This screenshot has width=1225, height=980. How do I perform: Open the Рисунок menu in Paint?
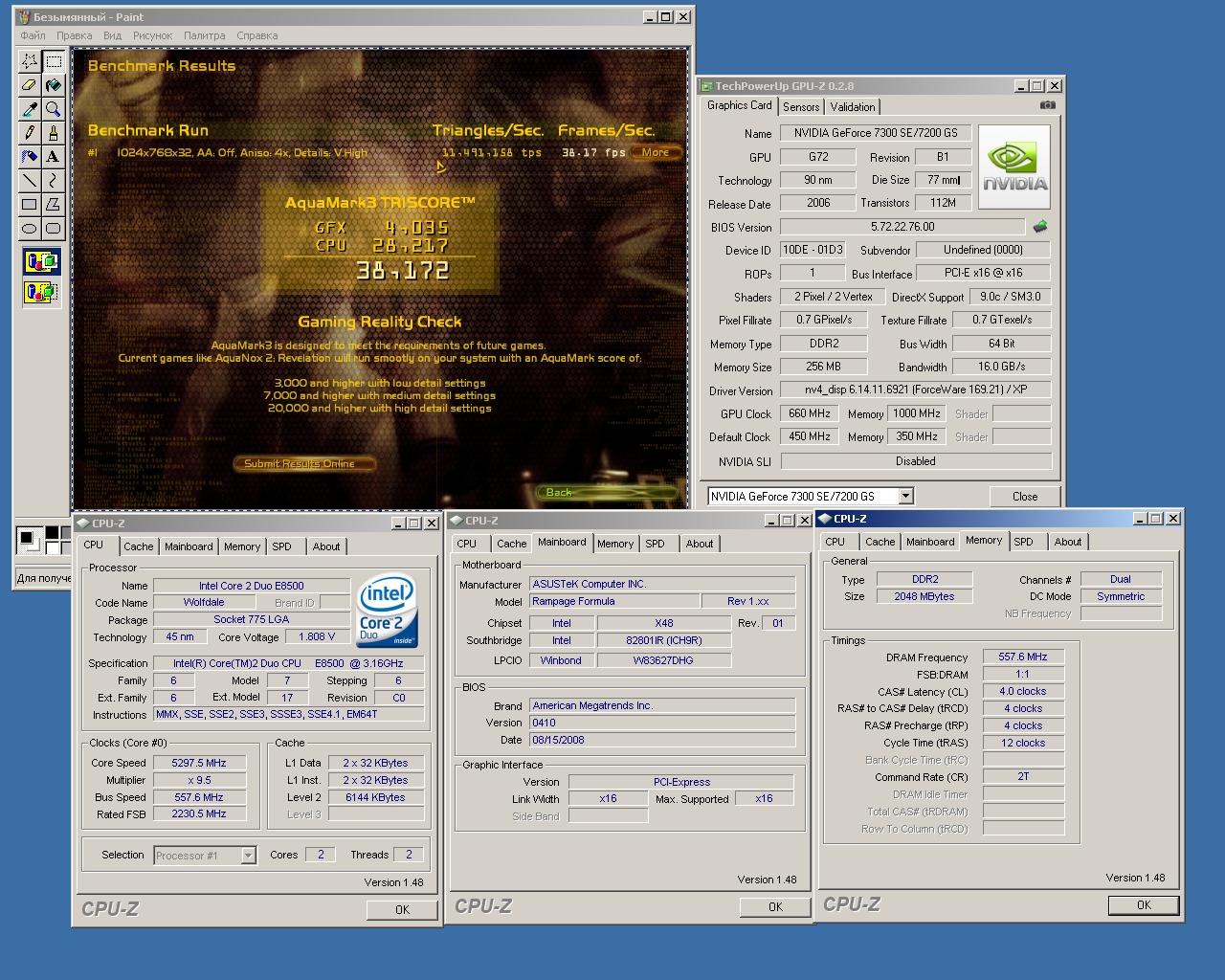click(153, 35)
